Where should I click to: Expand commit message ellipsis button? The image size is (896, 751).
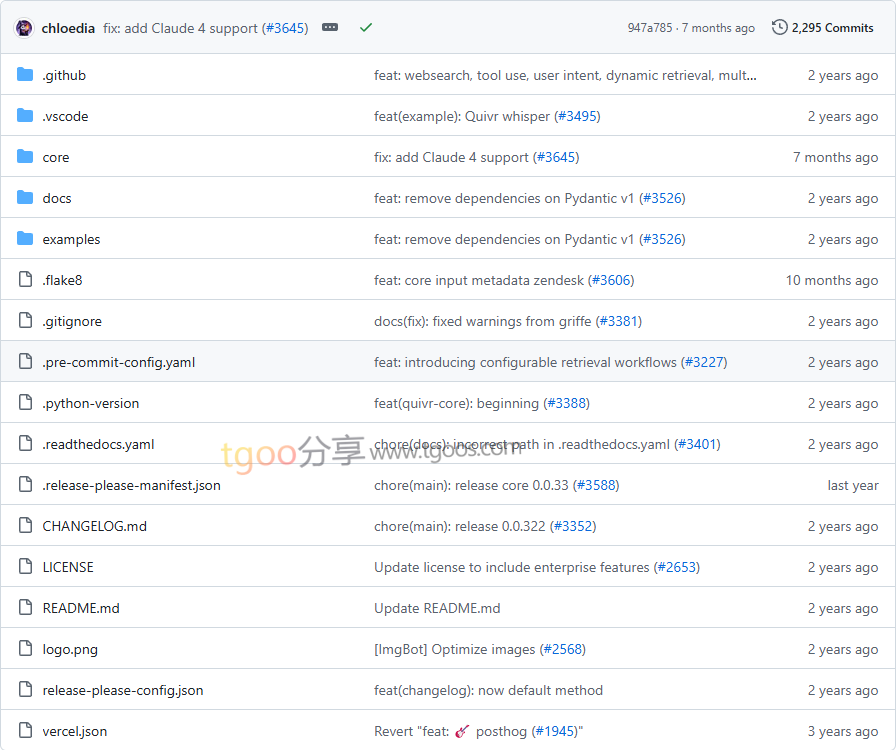pyautogui.click(x=330, y=28)
